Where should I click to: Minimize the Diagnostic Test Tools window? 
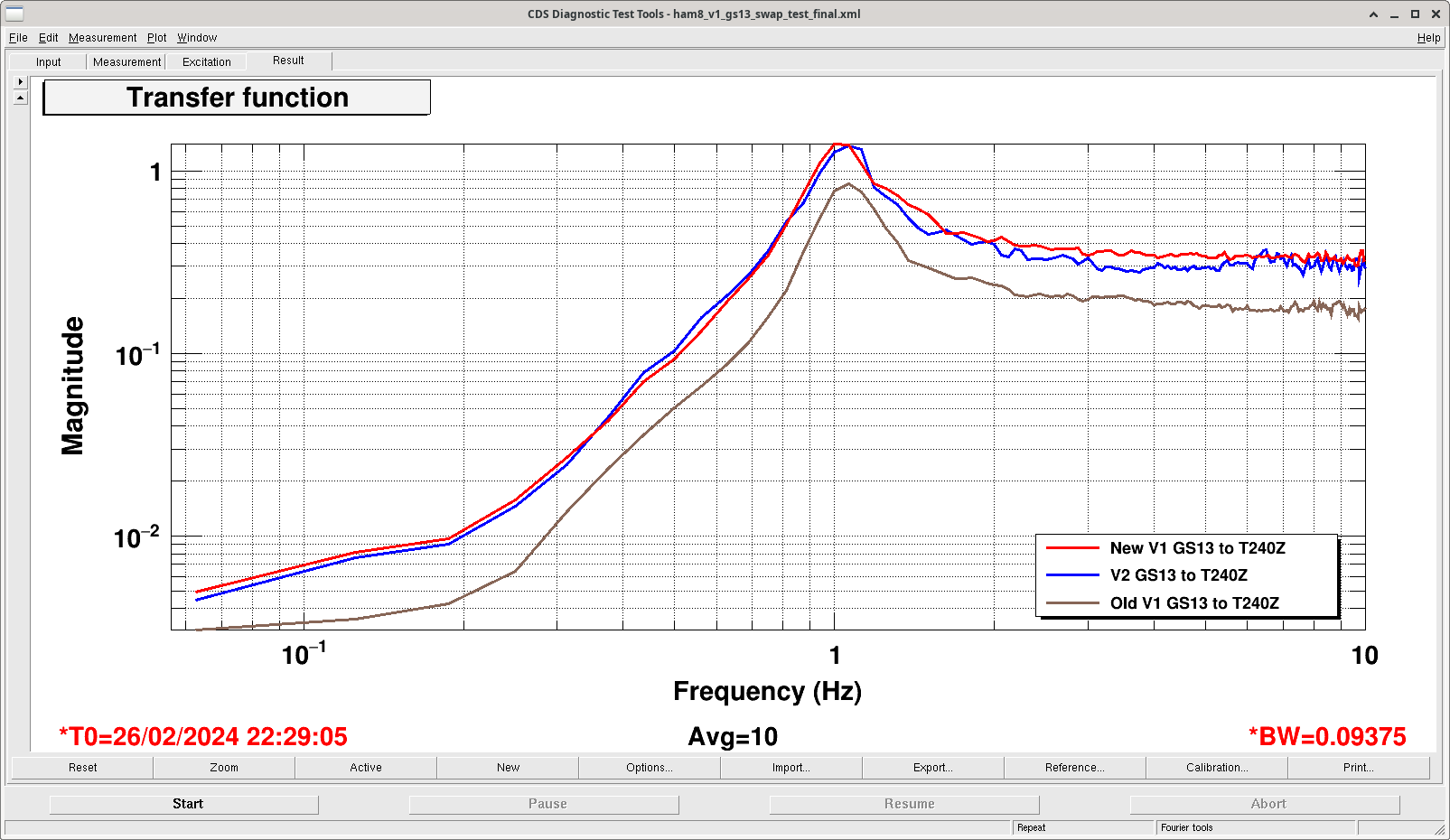1395,14
